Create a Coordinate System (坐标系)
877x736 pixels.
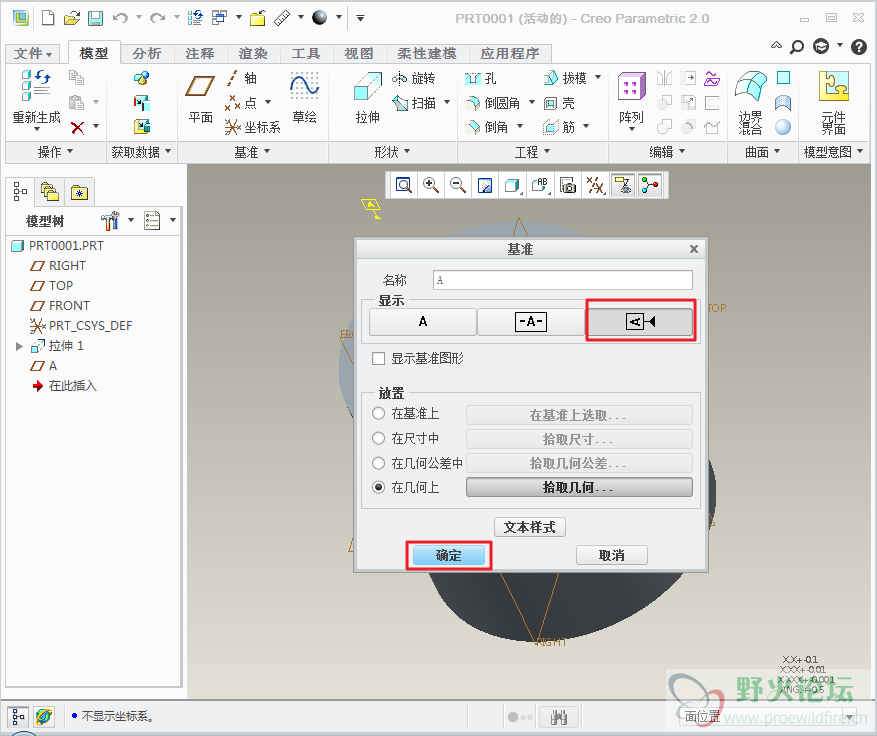tap(253, 128)
